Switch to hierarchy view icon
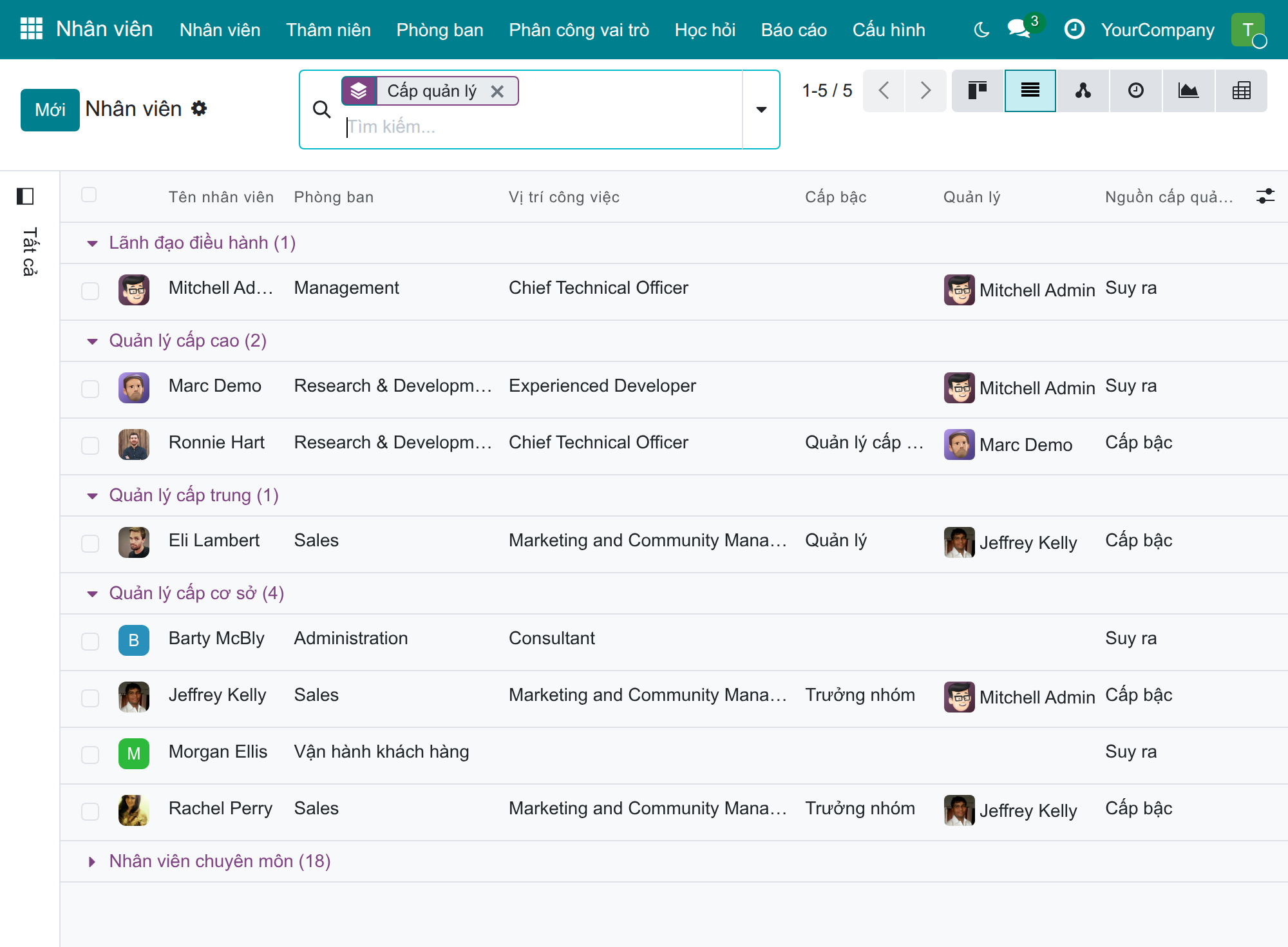This screenshot has height=947, width=1288. [1083, 91]
